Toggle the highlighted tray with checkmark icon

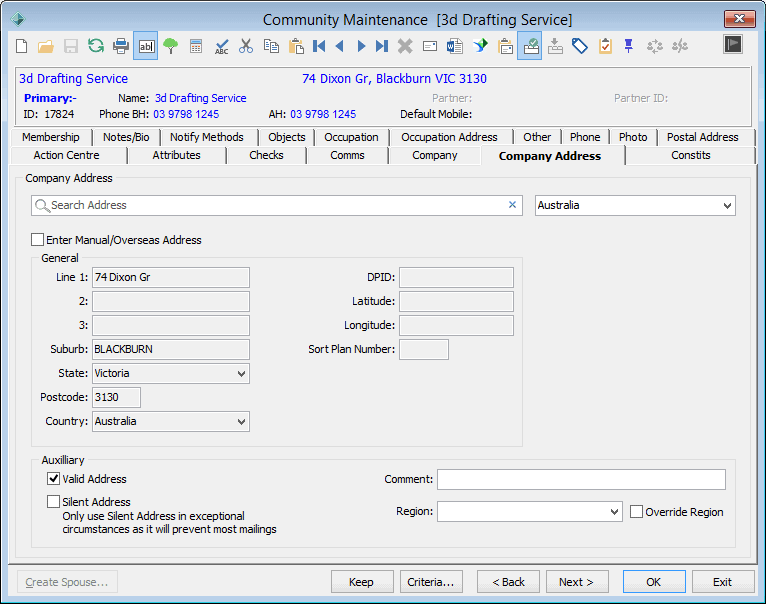click(530, 46)
